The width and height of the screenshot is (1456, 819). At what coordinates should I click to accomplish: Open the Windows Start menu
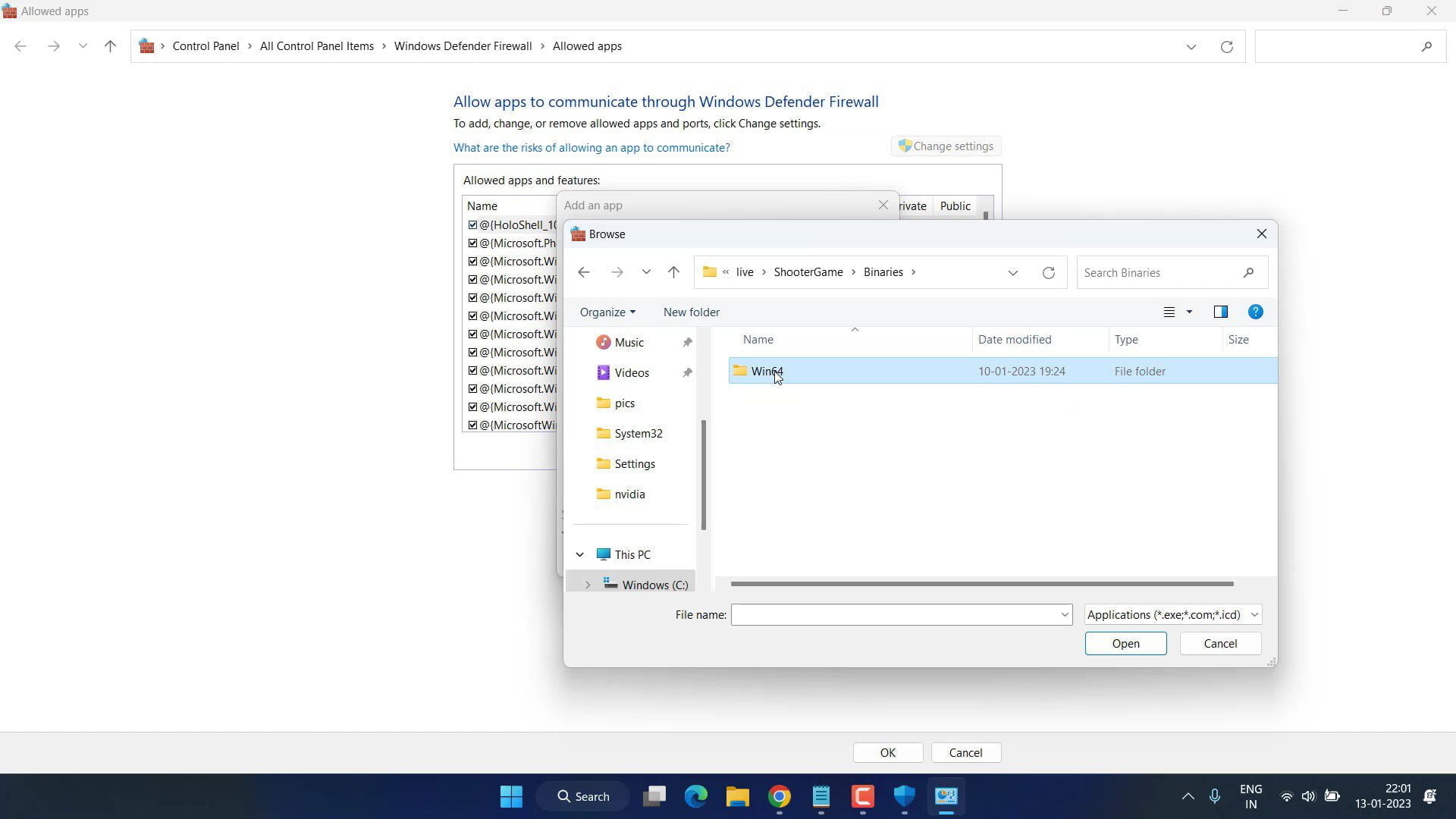pos(511,796)
